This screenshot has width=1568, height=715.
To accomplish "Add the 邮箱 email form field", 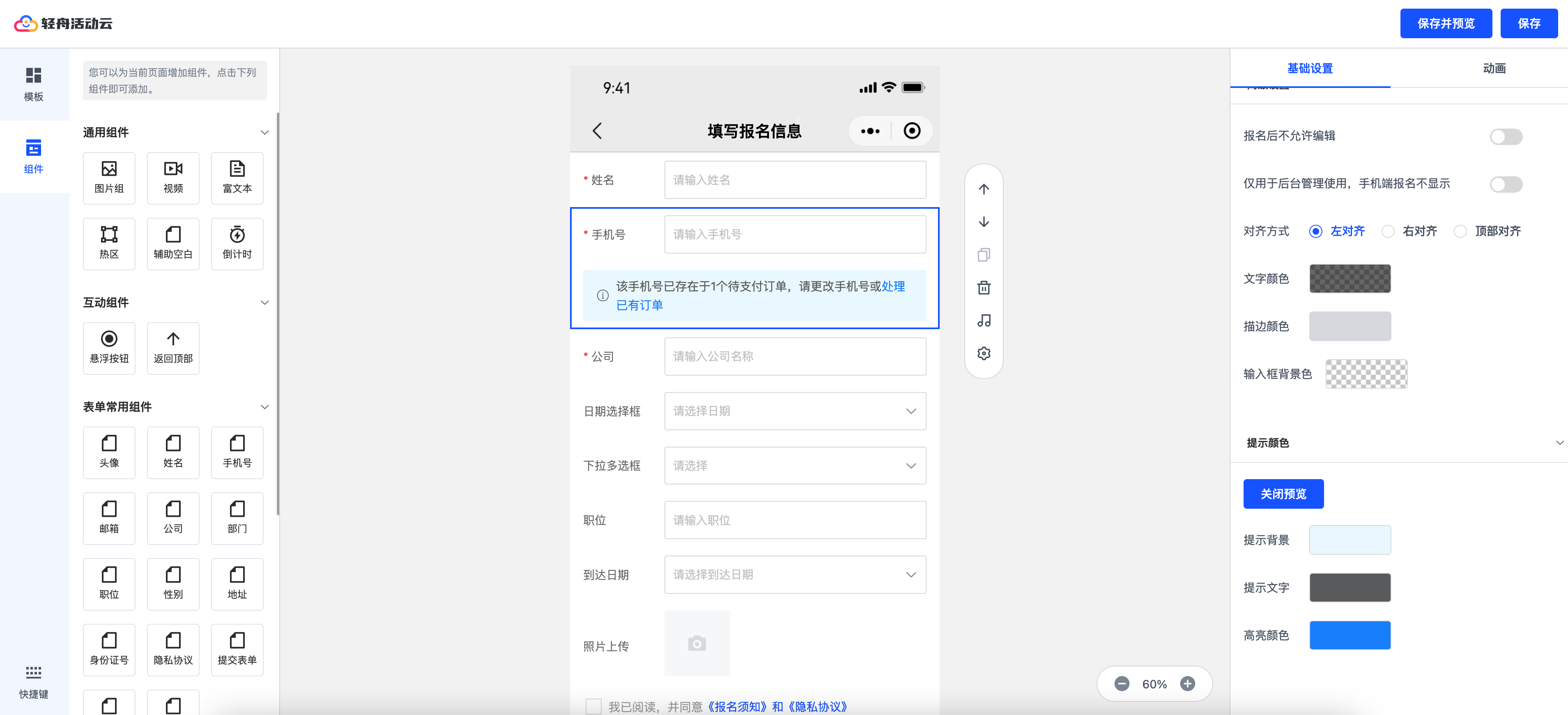I will (x=109, y=518).
